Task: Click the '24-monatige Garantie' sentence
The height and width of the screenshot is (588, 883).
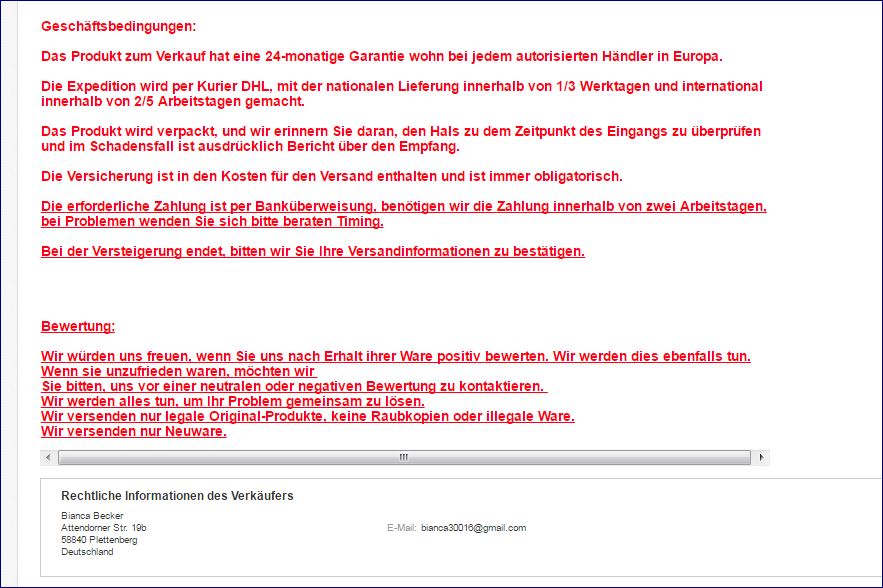Action: coord(382,56)
